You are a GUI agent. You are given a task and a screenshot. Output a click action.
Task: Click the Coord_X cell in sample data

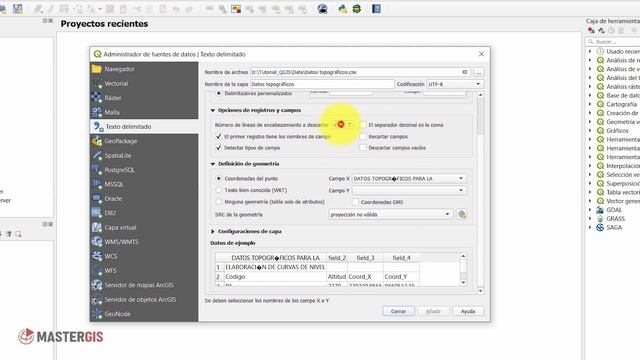(365, 276)
